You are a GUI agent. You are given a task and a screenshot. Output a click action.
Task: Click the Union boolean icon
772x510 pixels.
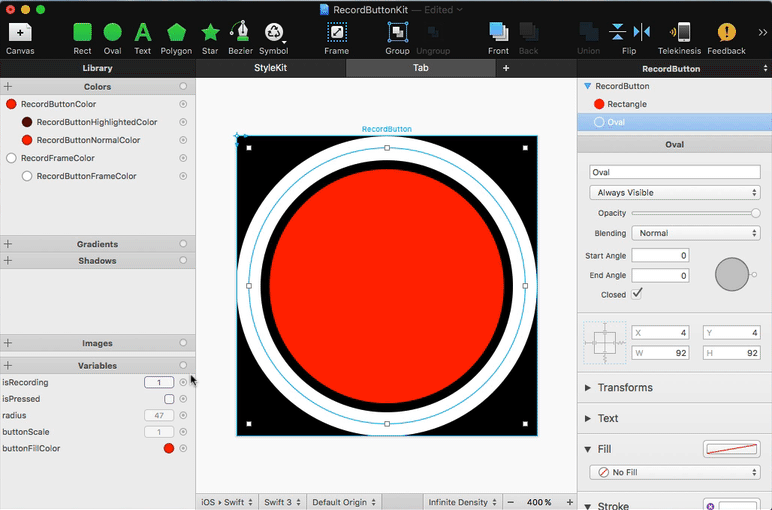(x=588, y=38)
